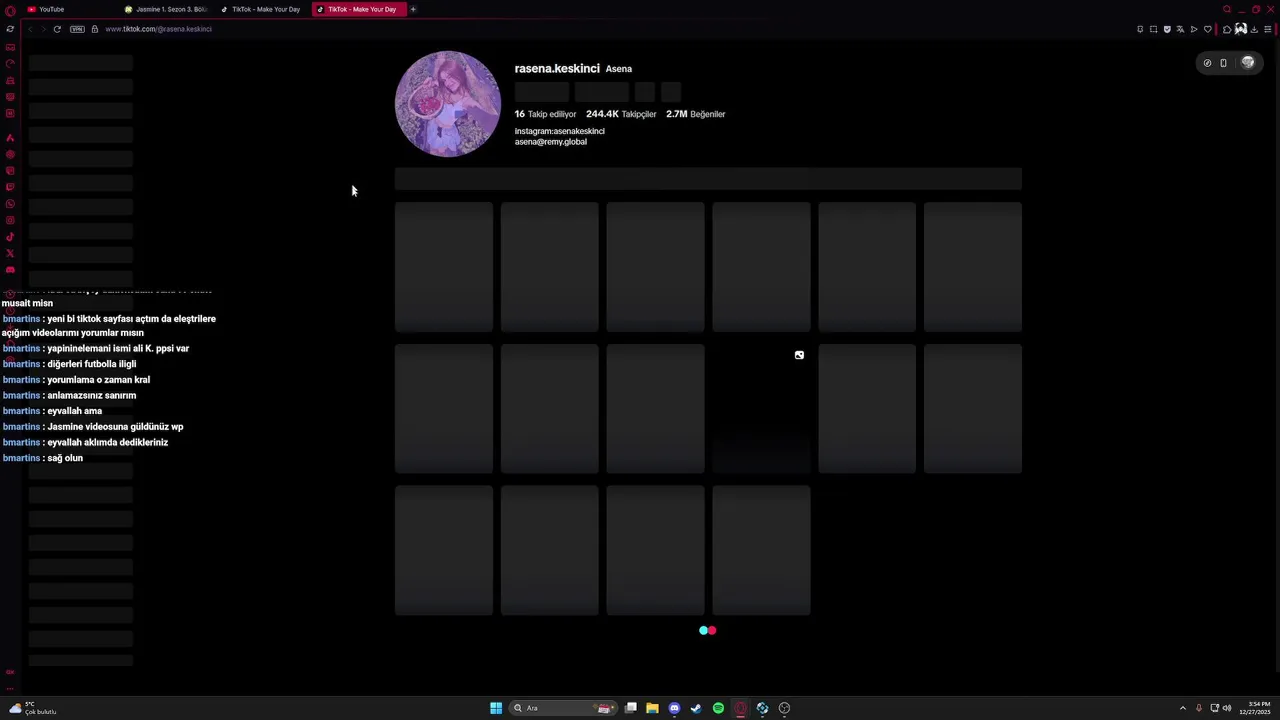Open the X (Twitter) sidebar icon

10,253
